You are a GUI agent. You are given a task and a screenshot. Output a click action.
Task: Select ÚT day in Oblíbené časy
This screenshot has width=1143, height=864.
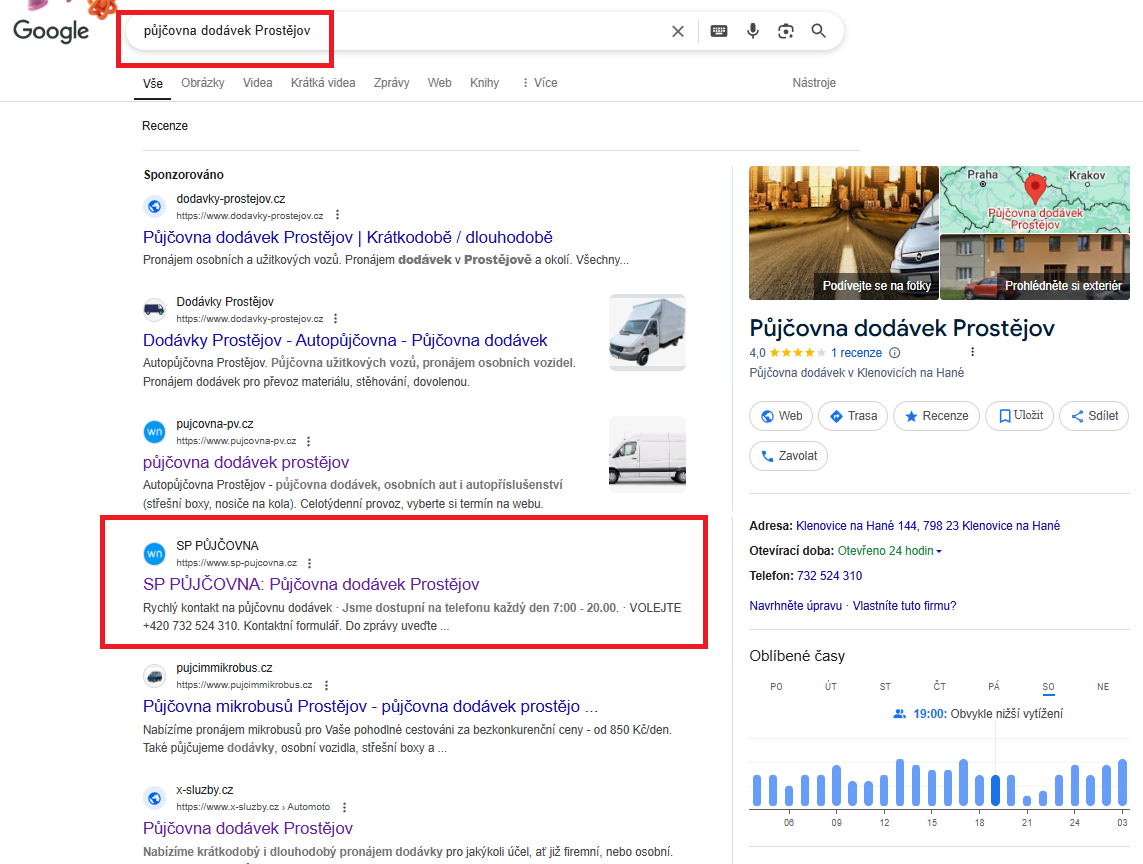(x=831, y=687)
